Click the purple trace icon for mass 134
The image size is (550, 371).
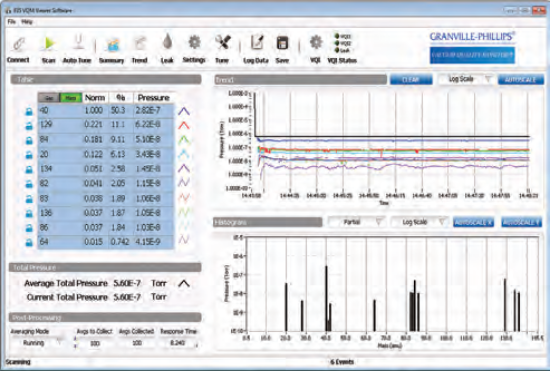coord(184,168)
